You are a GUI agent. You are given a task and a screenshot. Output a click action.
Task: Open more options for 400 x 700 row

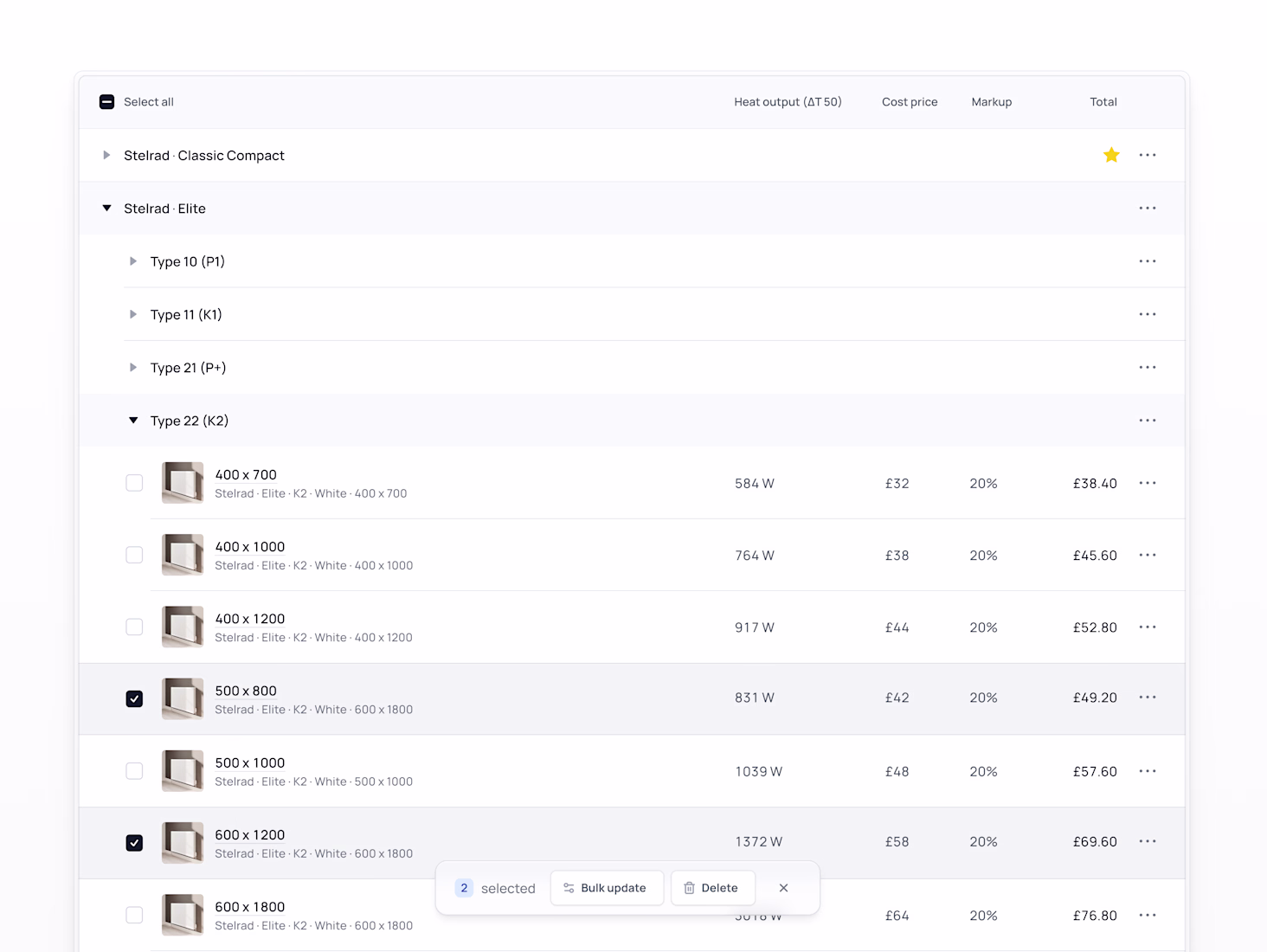(x=1148, y=483)
